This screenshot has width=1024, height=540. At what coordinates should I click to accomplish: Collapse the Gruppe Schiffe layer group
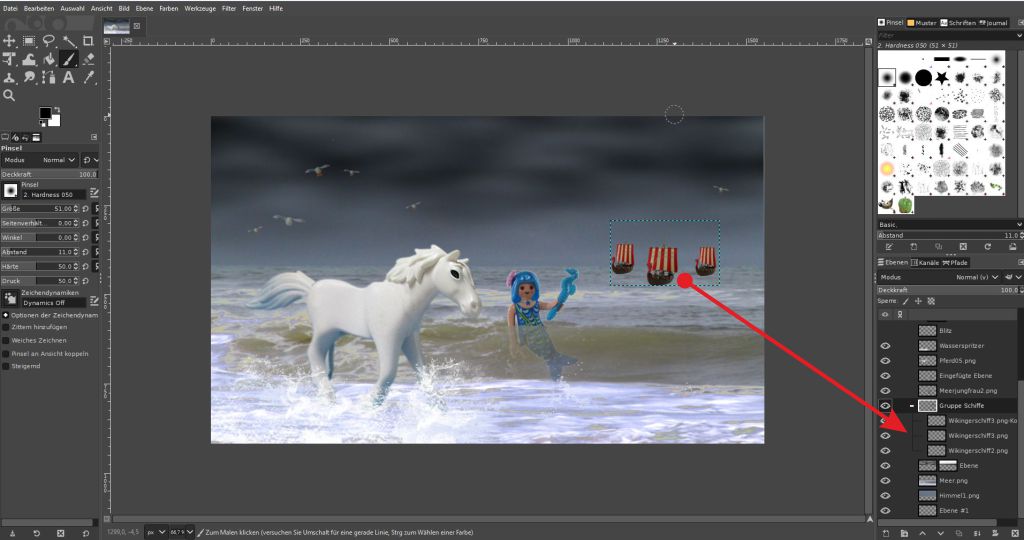[912, 406]
